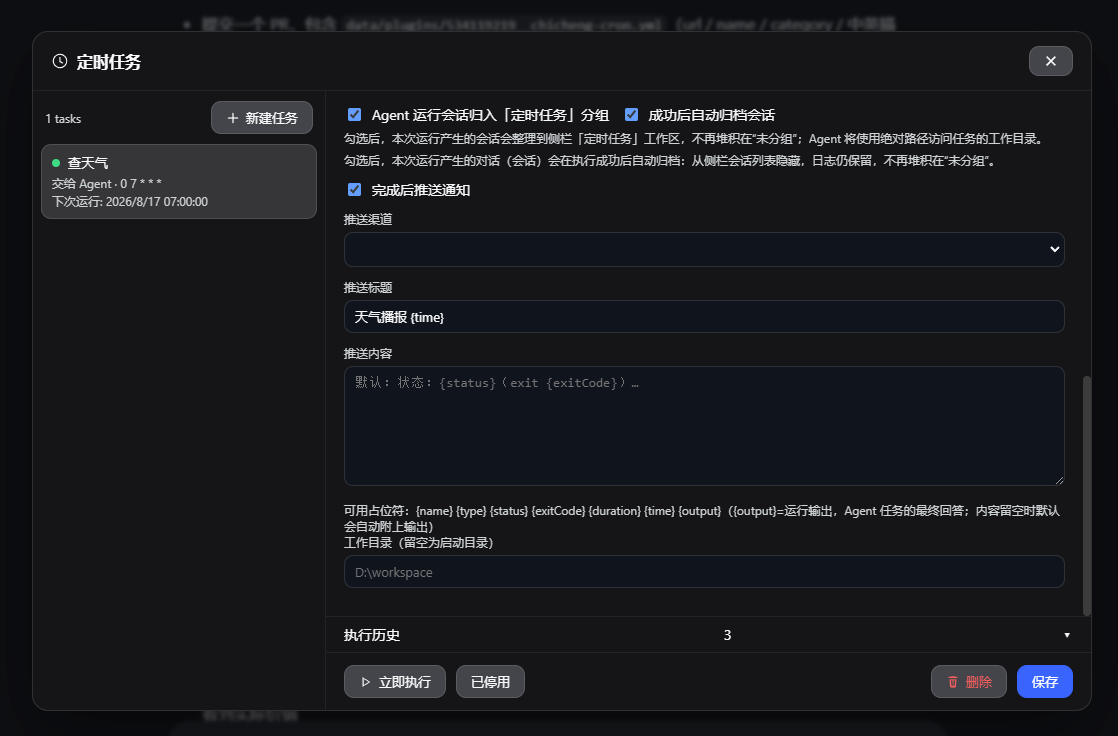Viewport: 1118px width, 736px height.
Task: Click the green status dot of 查天气
Action: (56, 163)
